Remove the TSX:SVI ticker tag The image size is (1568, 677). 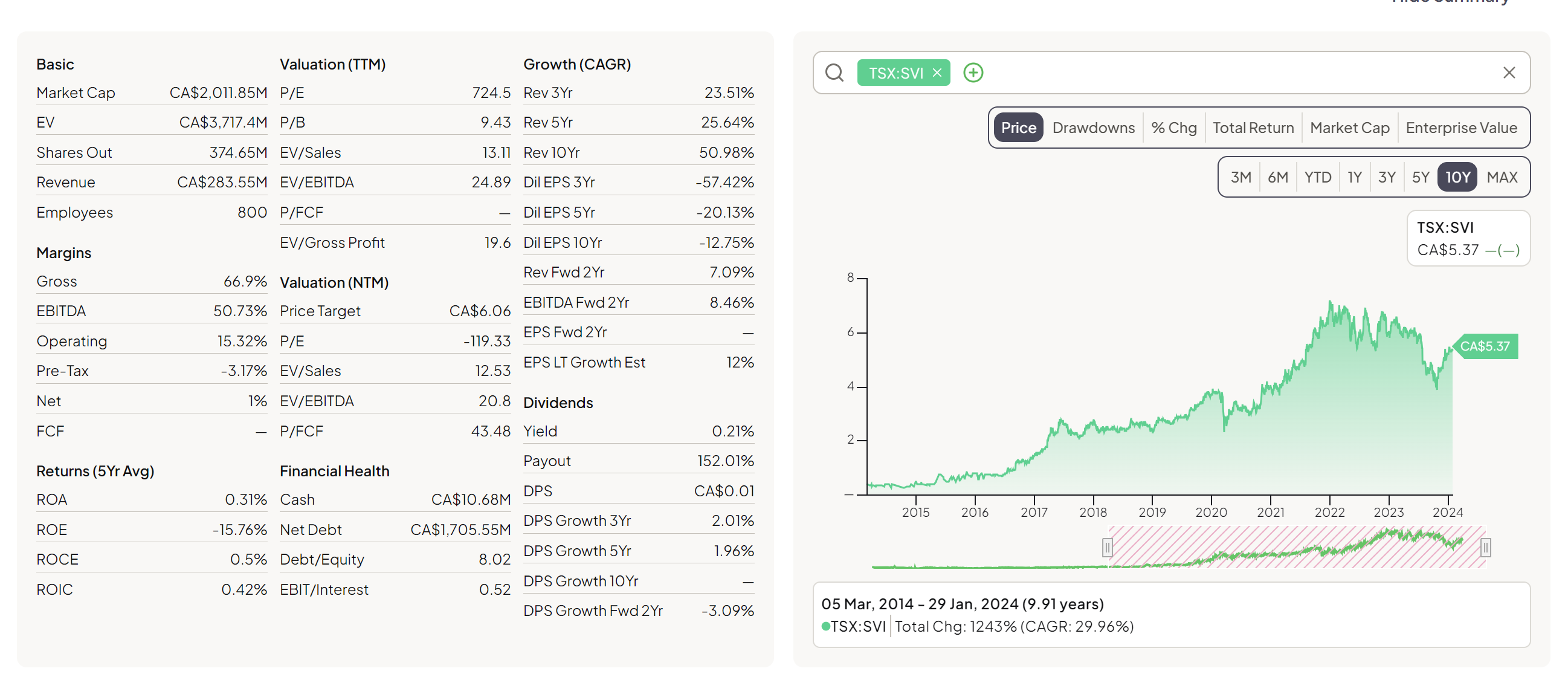(x=937, y=73)
